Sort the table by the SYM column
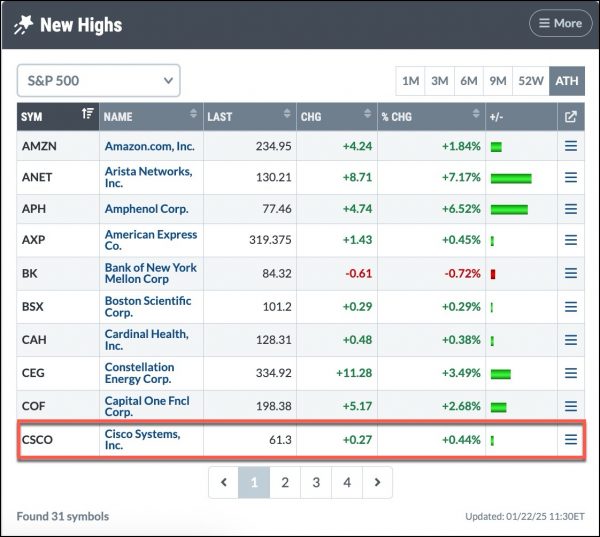 tap(58, 116)
